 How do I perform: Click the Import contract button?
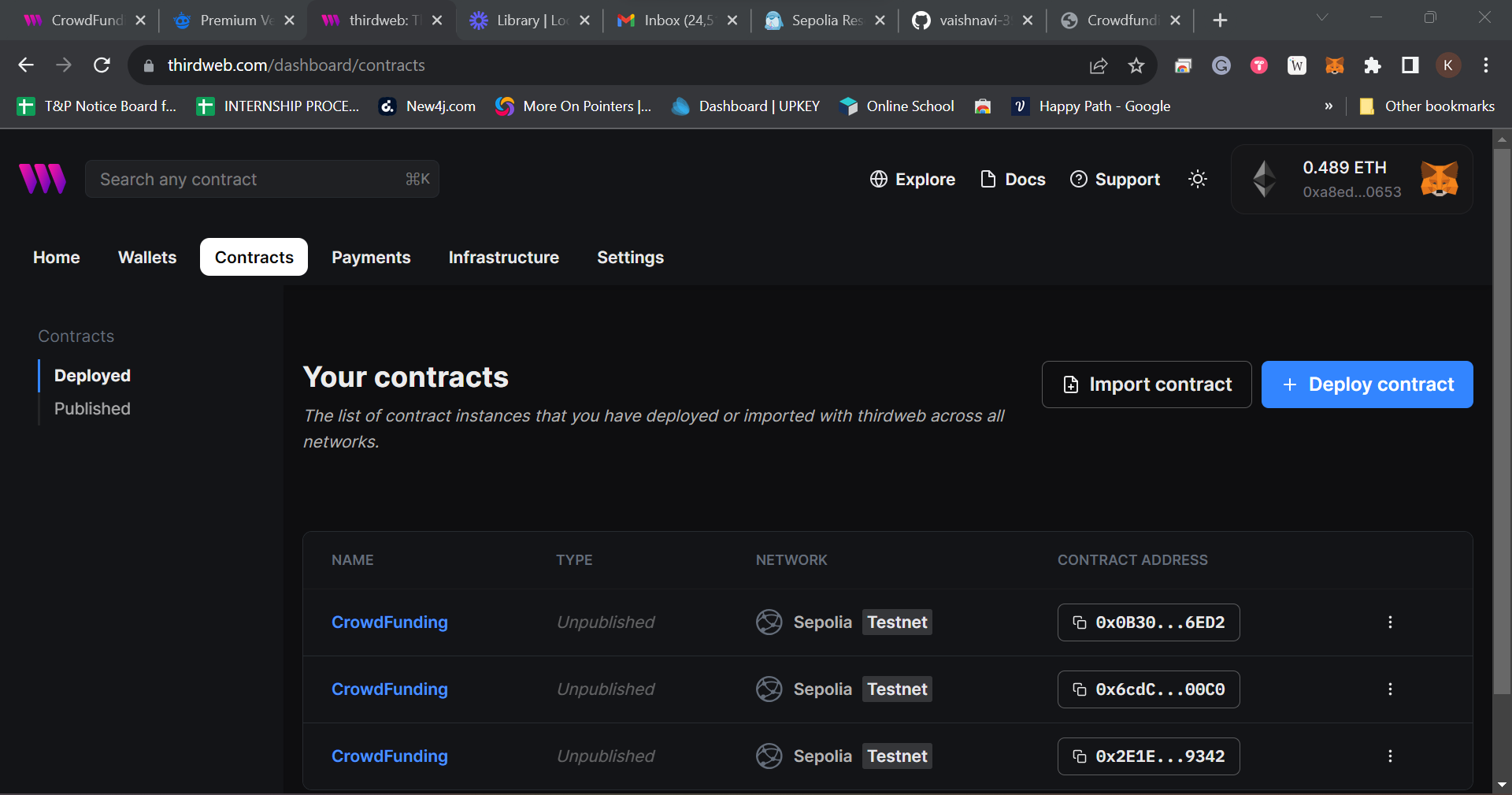tap(1147, 384)
